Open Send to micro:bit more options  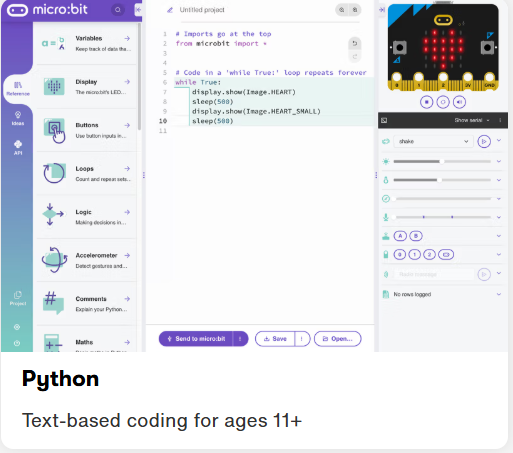[x=240, y=339]
